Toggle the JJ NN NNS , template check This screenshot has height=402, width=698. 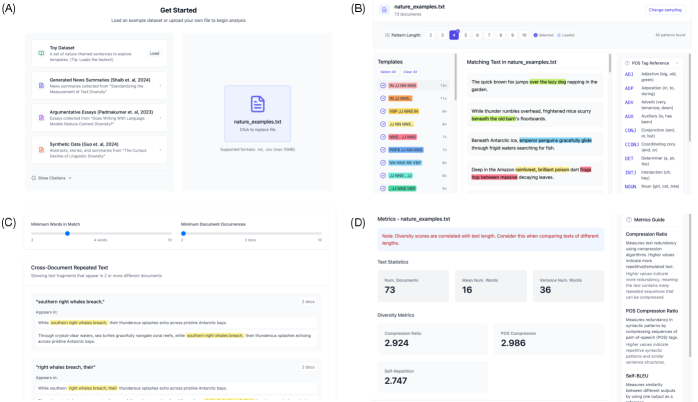tap(383, 124)
